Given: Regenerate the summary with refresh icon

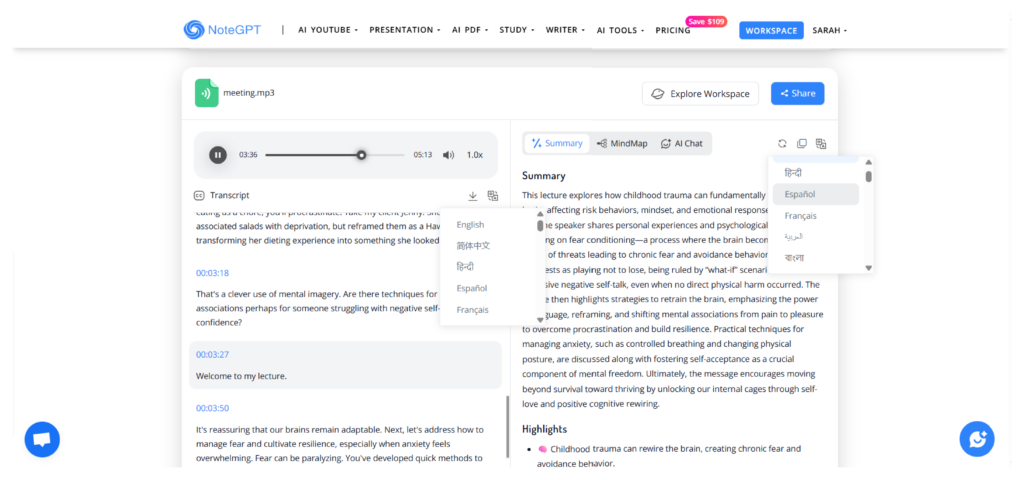Looking at the screenshot, I should tap(782, 144).
